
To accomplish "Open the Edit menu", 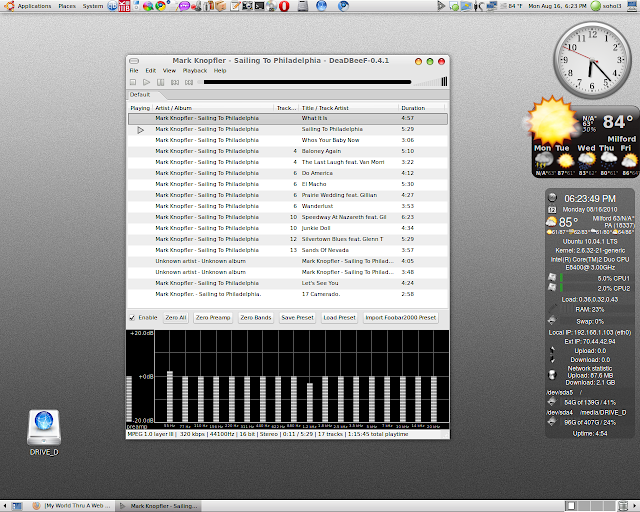I will (151, 71).
